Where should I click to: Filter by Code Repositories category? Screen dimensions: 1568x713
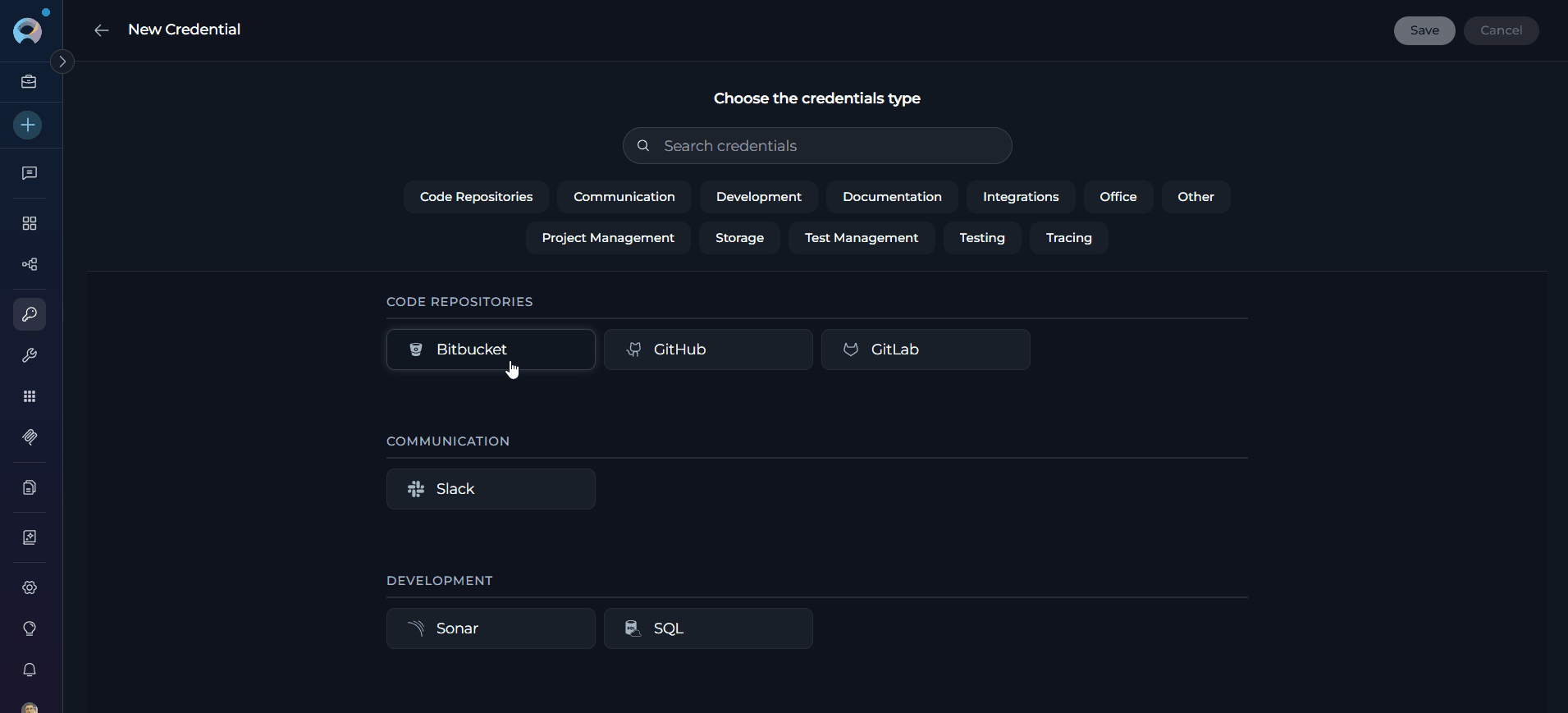point(476,197)
